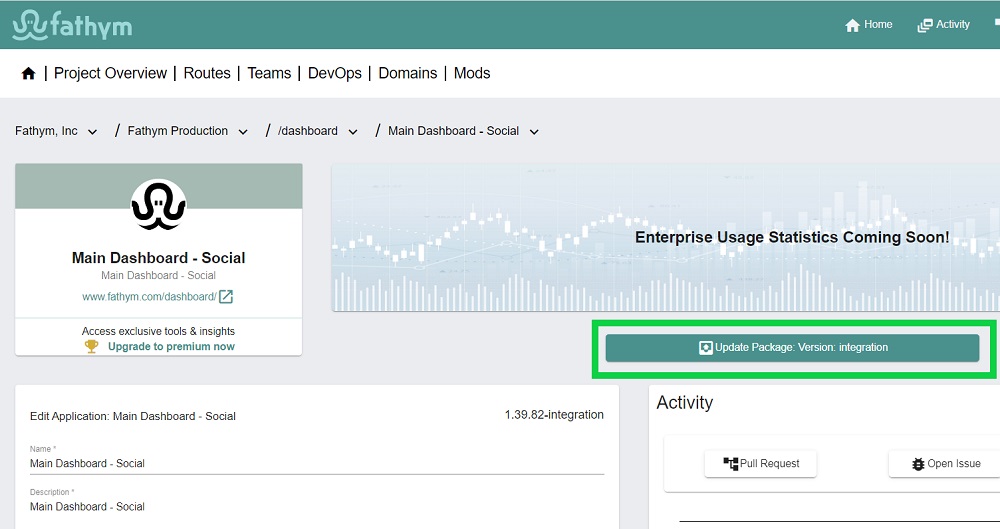Screen dimensions: 1000x529
Task: Expand the Fathym, Inc dropdown
Action: pyautogui.click(x=92, y=132)
